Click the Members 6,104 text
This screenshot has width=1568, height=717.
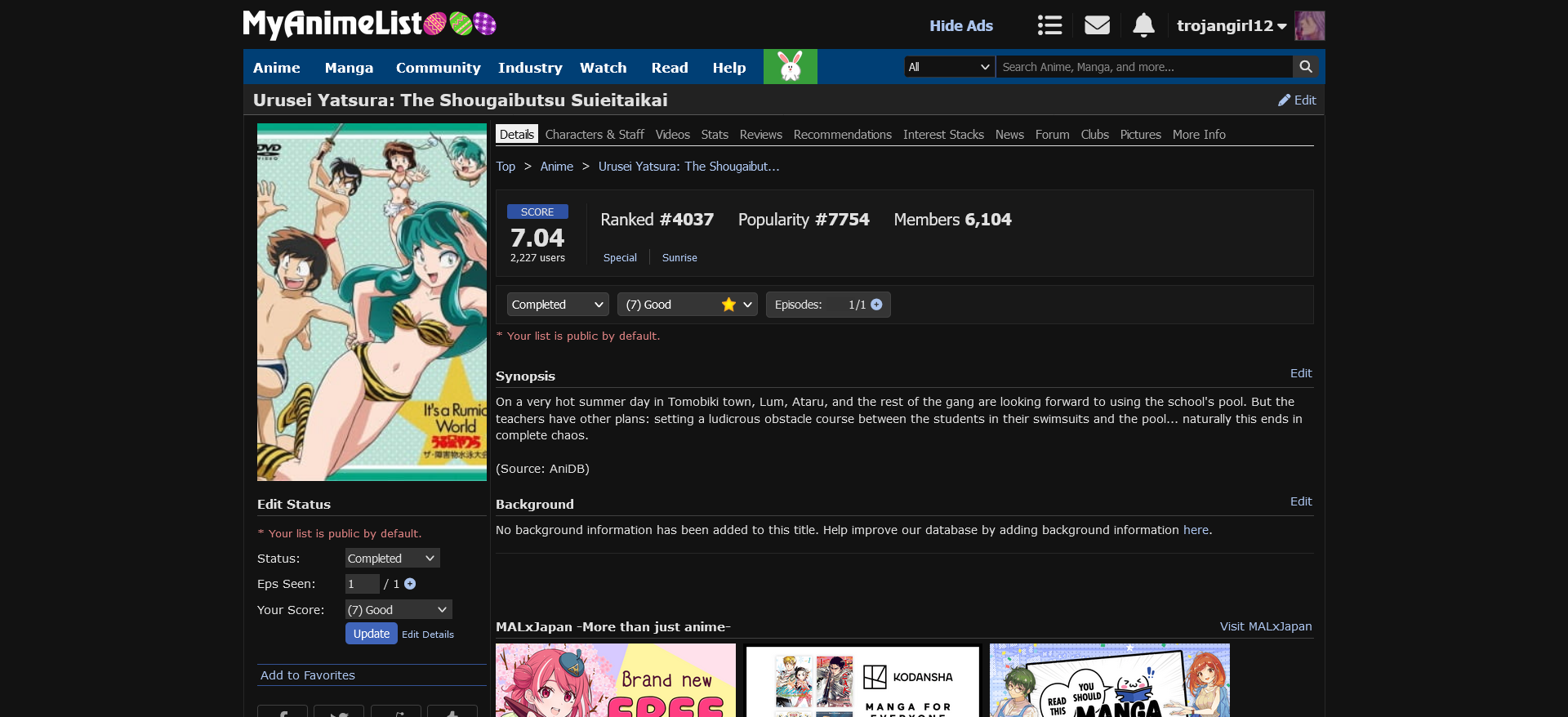coord(952,220)
